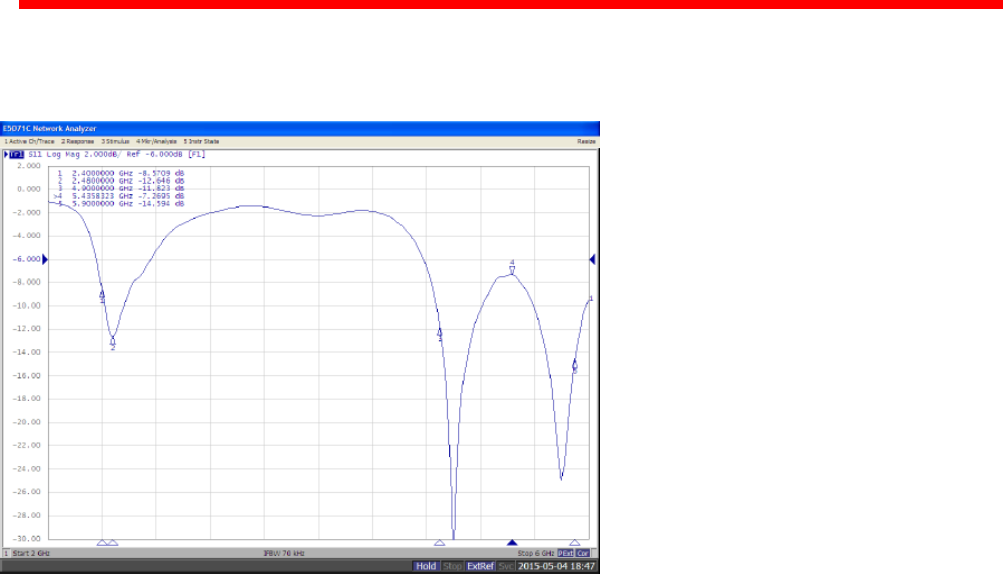Screen dimensions: 1003x574
Task: Click the Resize button in the menu bar
Action: click(x=587, y=141)
